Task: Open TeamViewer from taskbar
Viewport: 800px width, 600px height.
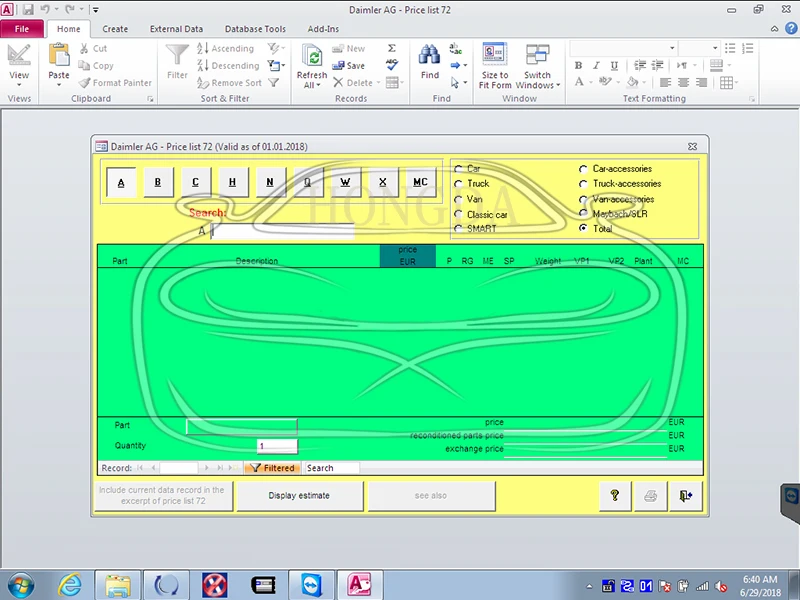Action: tap(311, 584)
